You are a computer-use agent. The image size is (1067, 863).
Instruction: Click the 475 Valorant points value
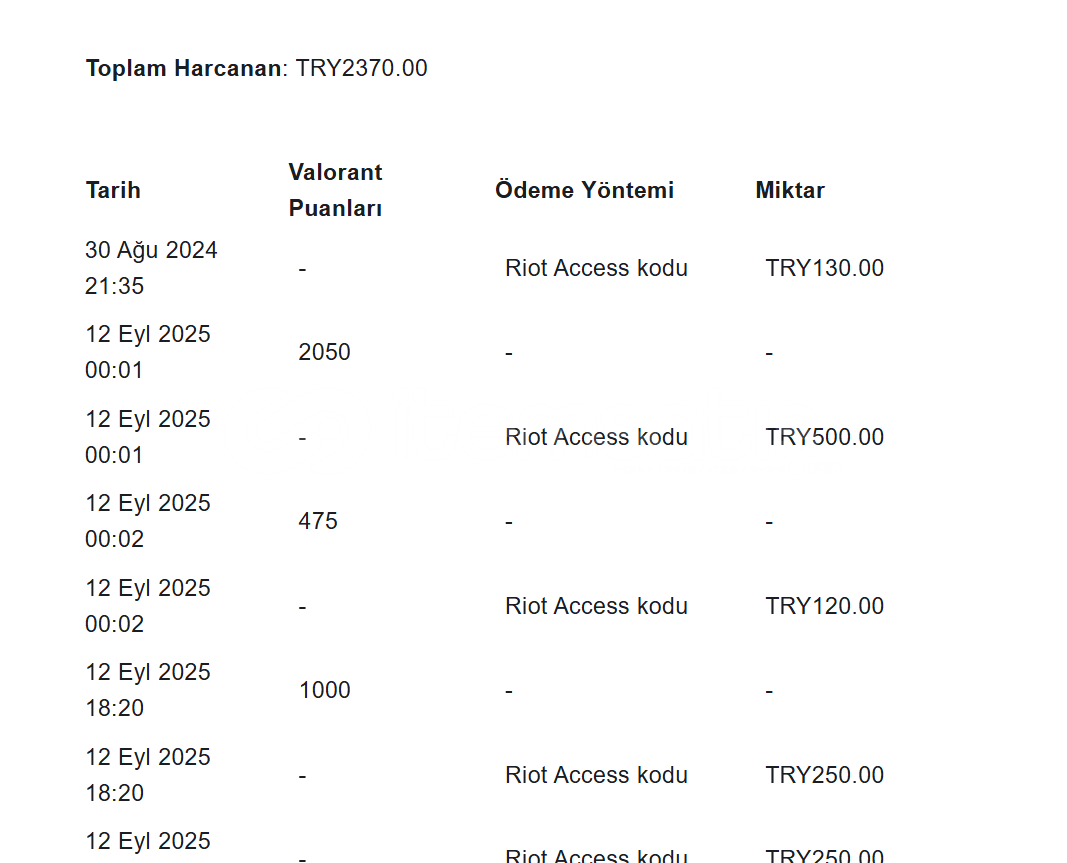click(318, 521)
